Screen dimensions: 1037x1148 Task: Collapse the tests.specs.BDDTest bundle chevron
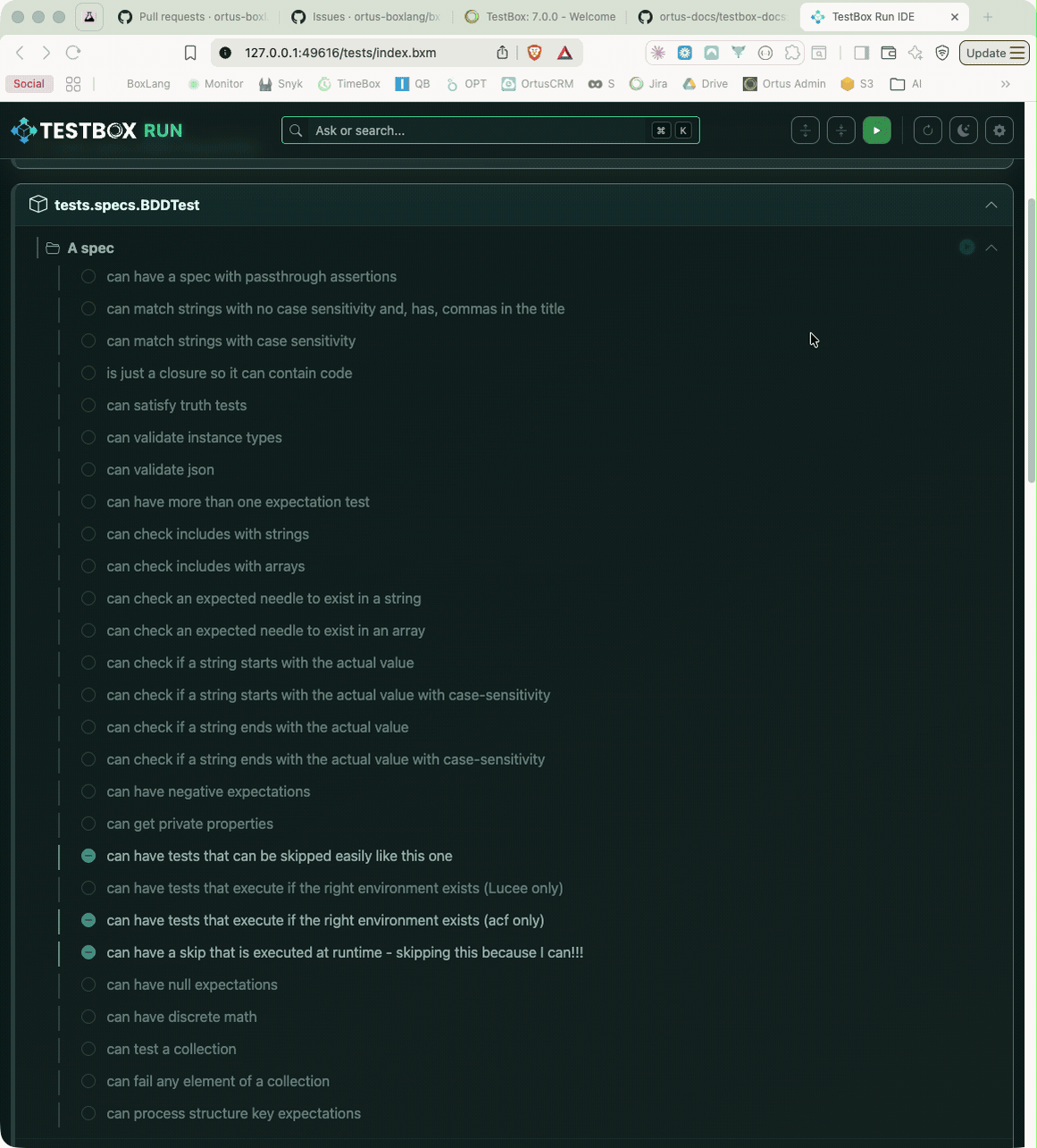click(991, 205)
